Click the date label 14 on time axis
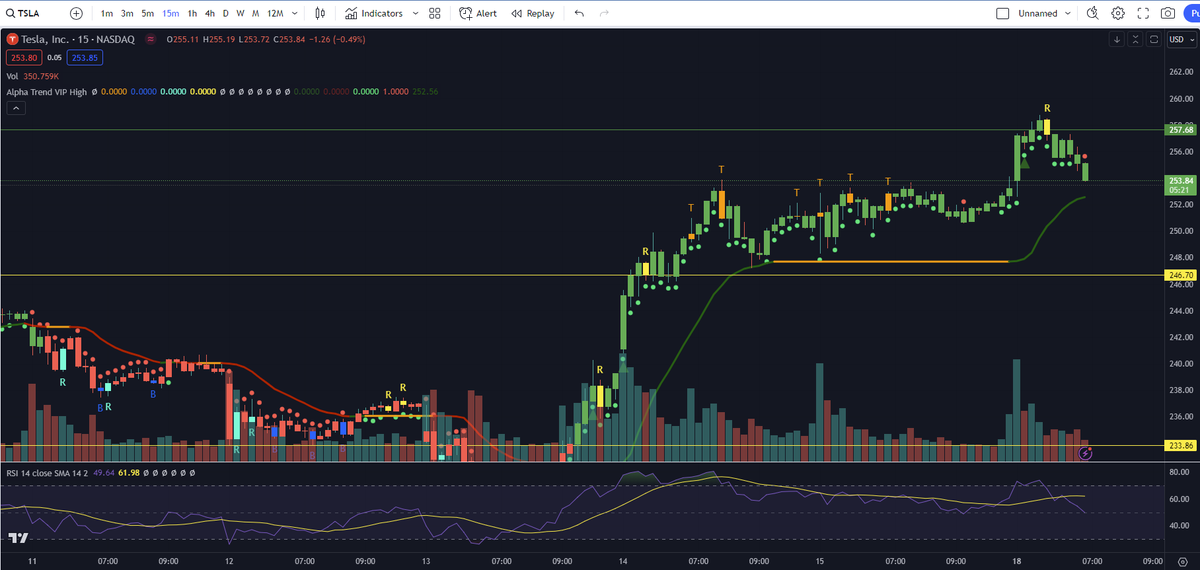This screenshot has width=1200, height=570. [x=624, y=561]
